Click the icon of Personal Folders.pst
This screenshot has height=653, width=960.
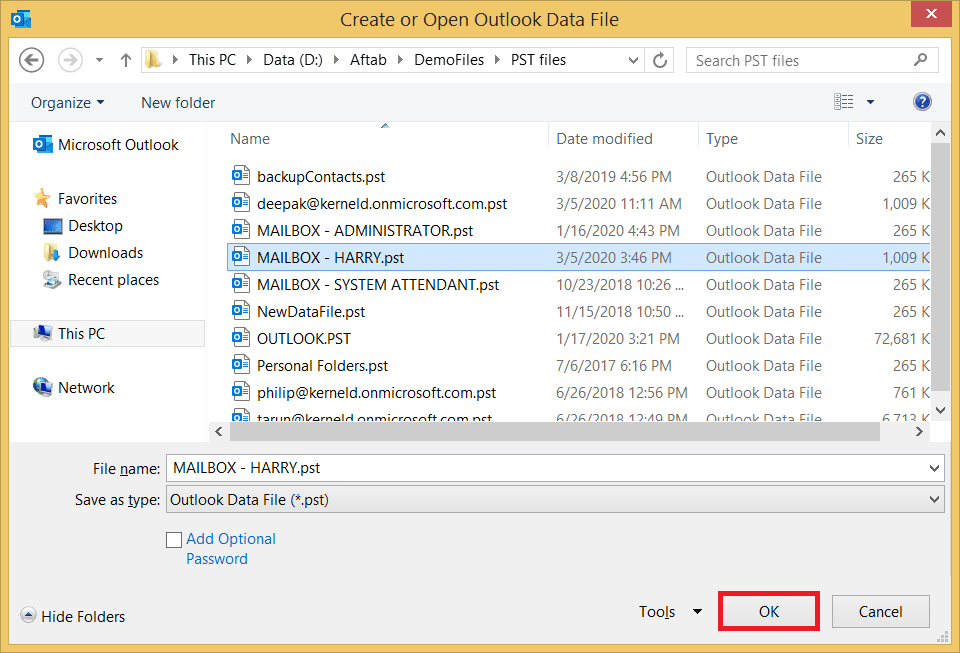coord(241,364)
